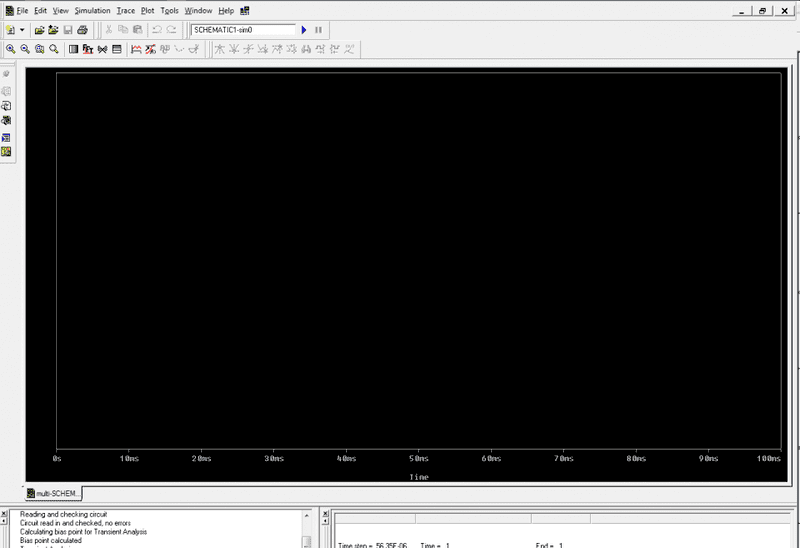This screenshot has width=800, height=548.
Task: Click the Zoom Out magnifier icon
Action: pyautogui.click(x=25, y=49)
